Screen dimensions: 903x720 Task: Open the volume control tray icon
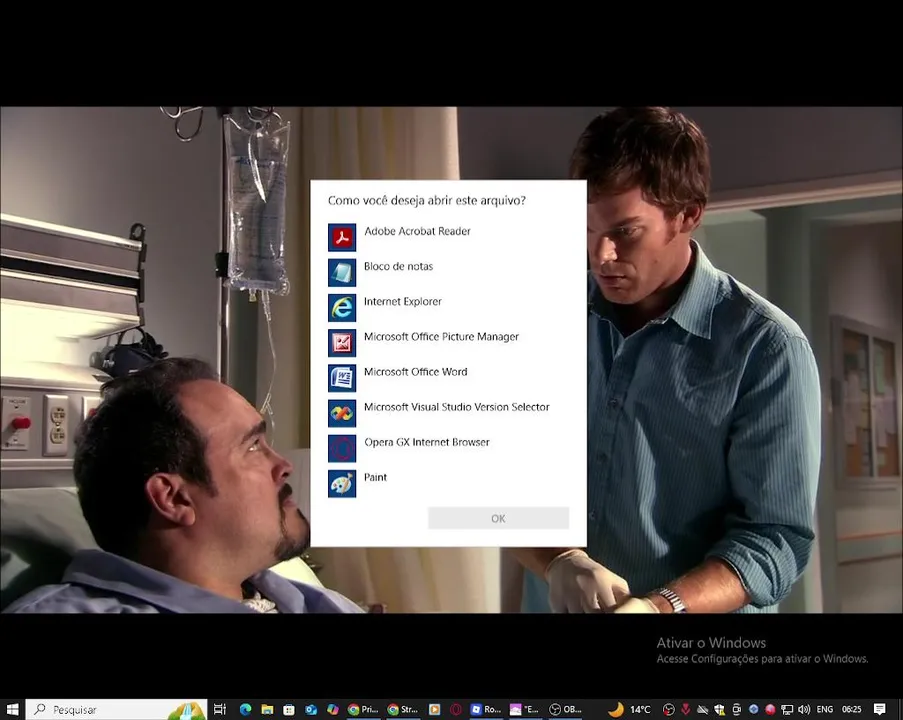click(x=805, y=709)
